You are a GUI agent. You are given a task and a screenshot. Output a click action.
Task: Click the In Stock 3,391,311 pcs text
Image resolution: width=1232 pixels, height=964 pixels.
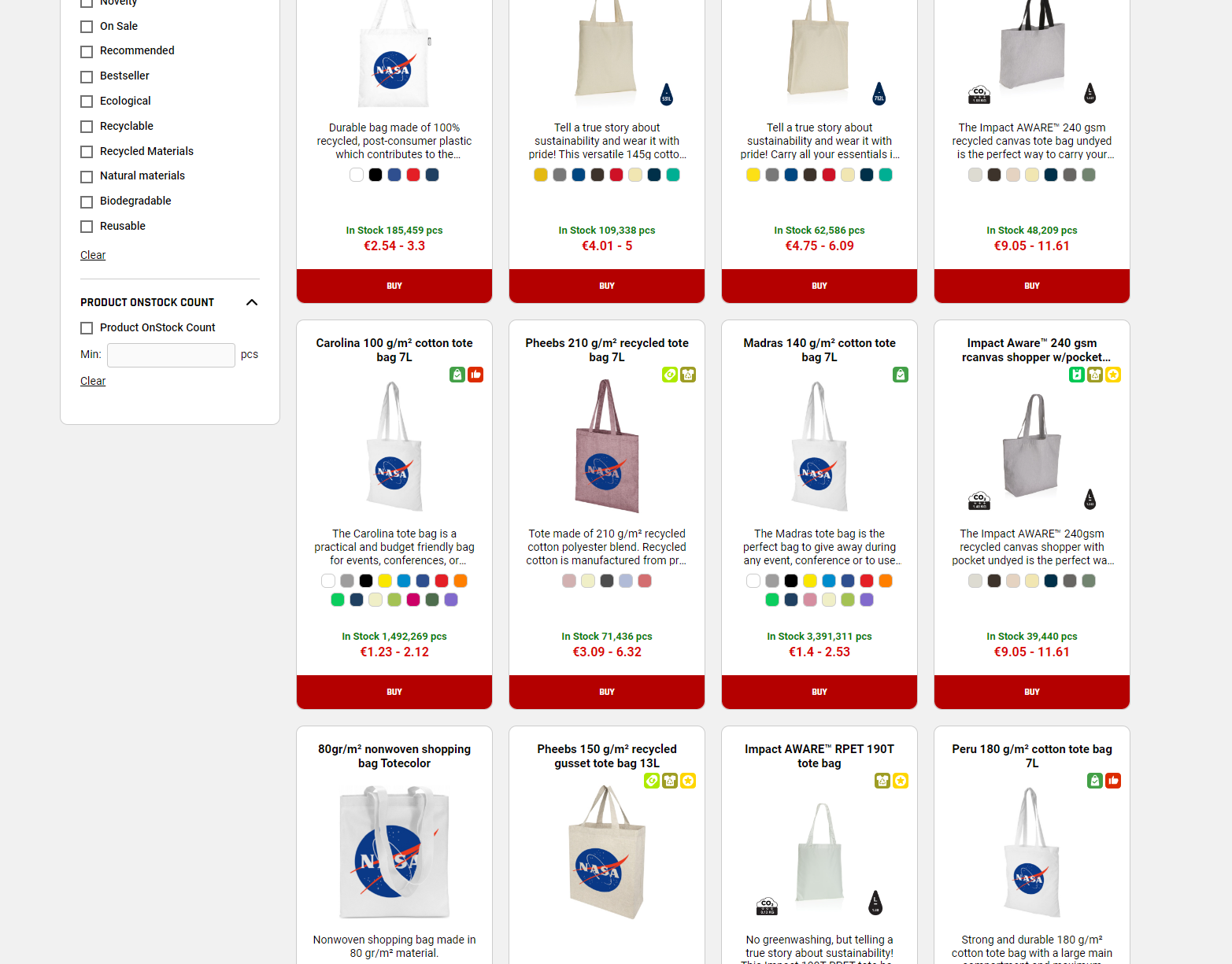[x=819, y=637]
